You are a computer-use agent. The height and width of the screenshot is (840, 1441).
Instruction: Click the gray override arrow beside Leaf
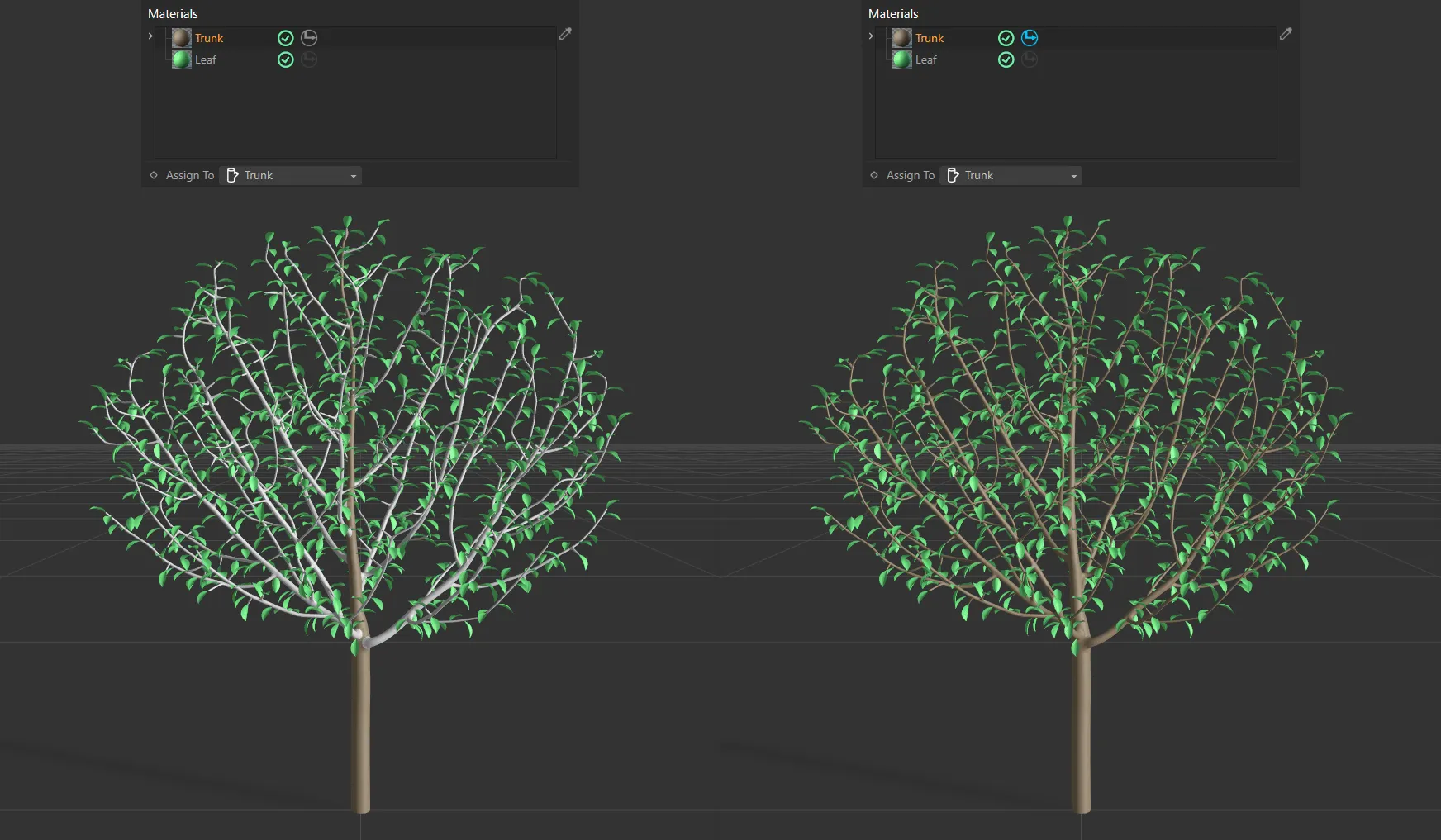(308, 59)
